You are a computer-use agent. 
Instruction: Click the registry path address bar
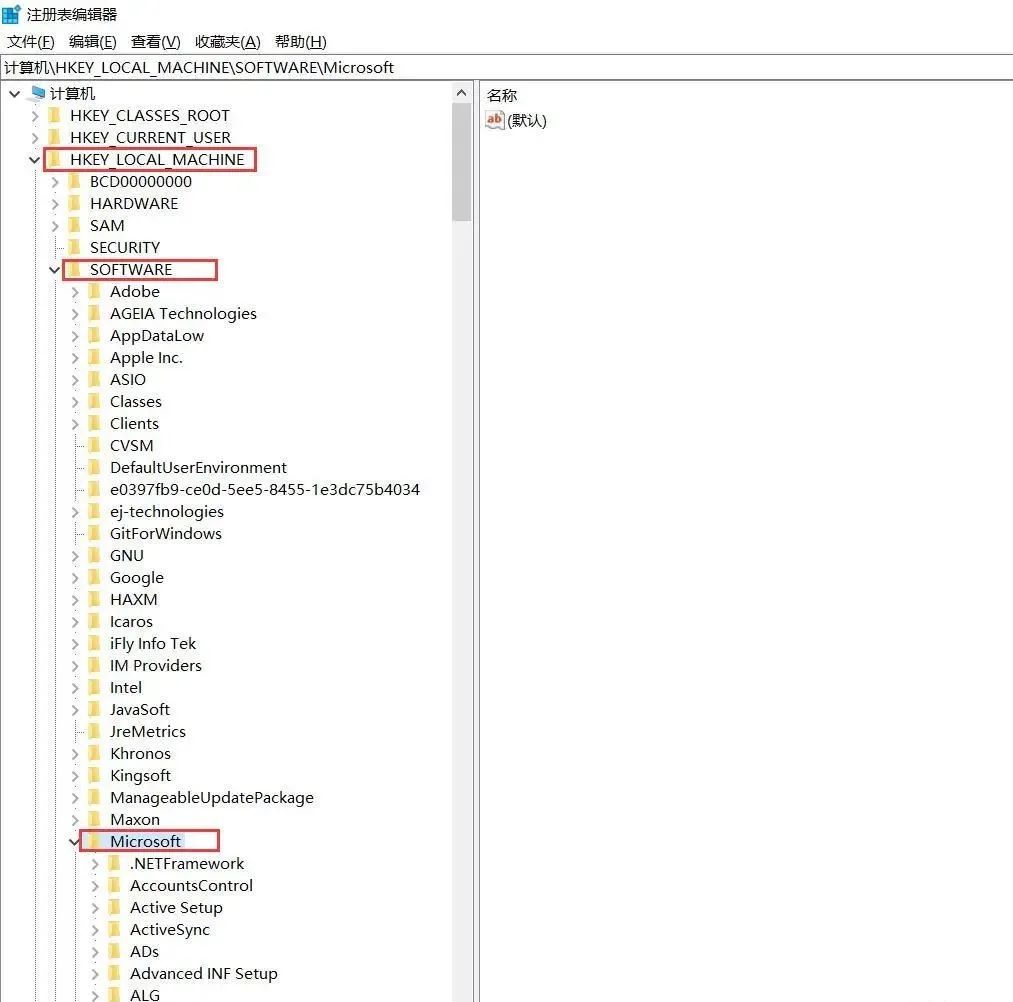pyautogui.click(x=500, y=67)
